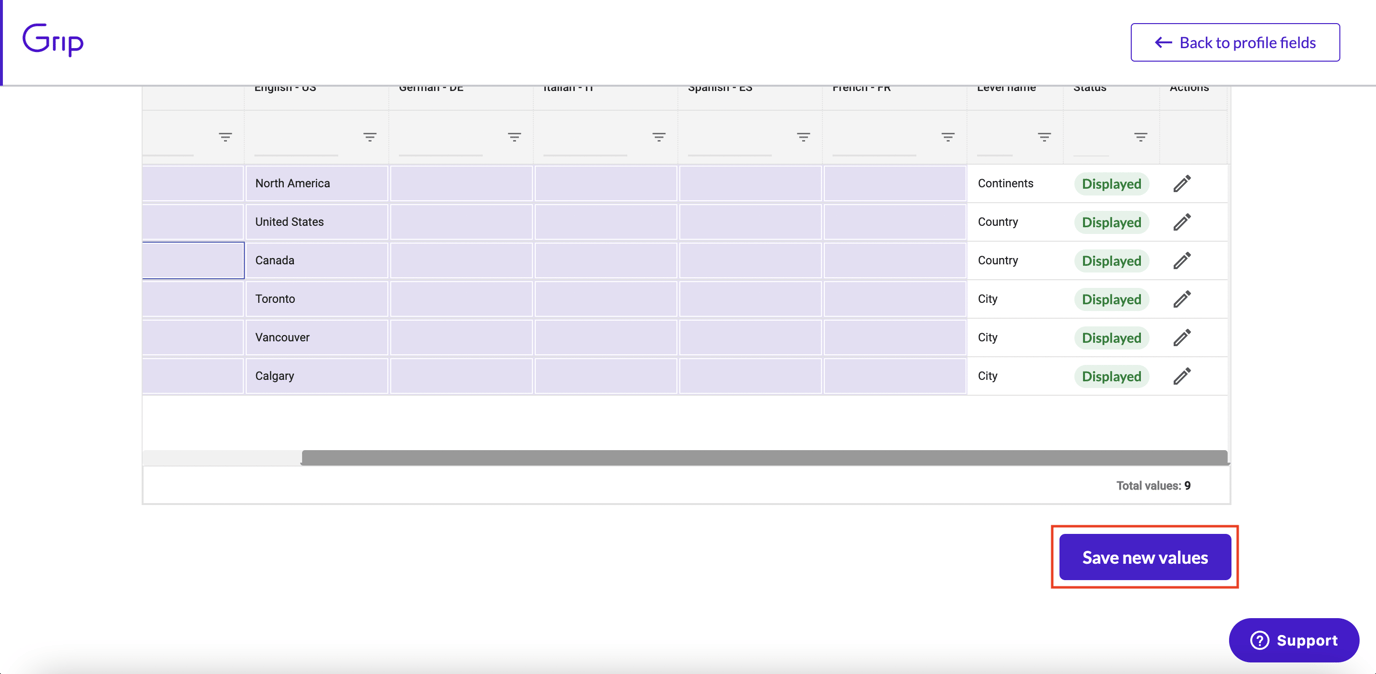Select the Calgary cell
The height and width of the screenshot is (674, 1376).
[317, 376]
